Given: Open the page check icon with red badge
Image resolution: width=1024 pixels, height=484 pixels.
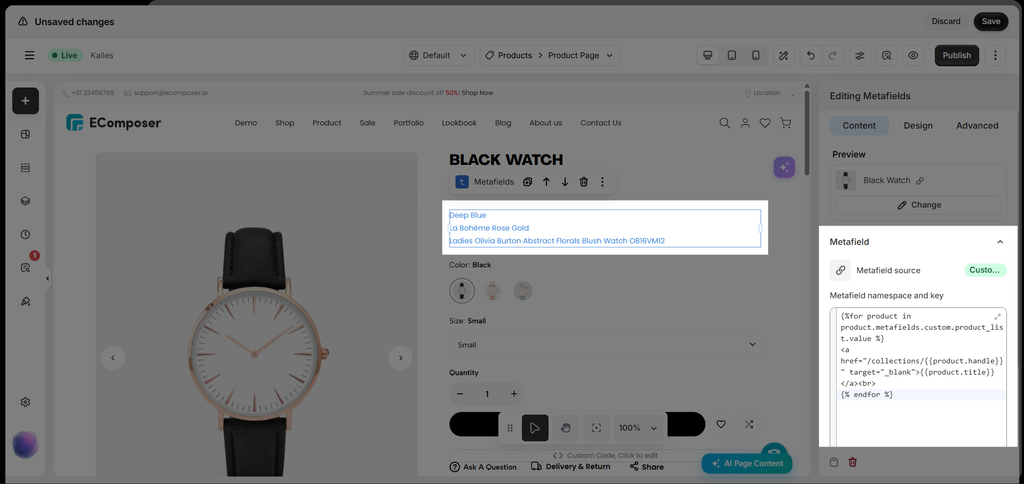Looking at the screenshot, I should click(25, 268).
